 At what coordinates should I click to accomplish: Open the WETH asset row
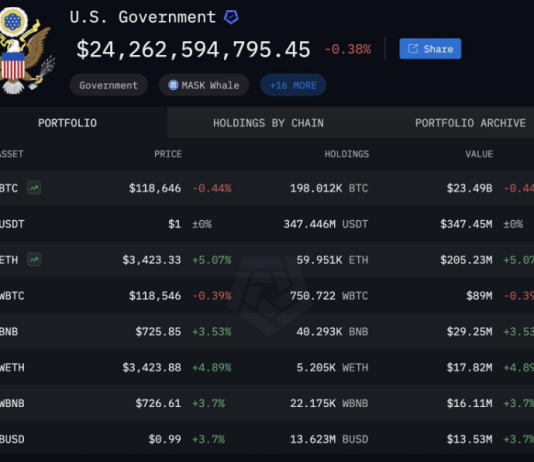pos(267,367)
